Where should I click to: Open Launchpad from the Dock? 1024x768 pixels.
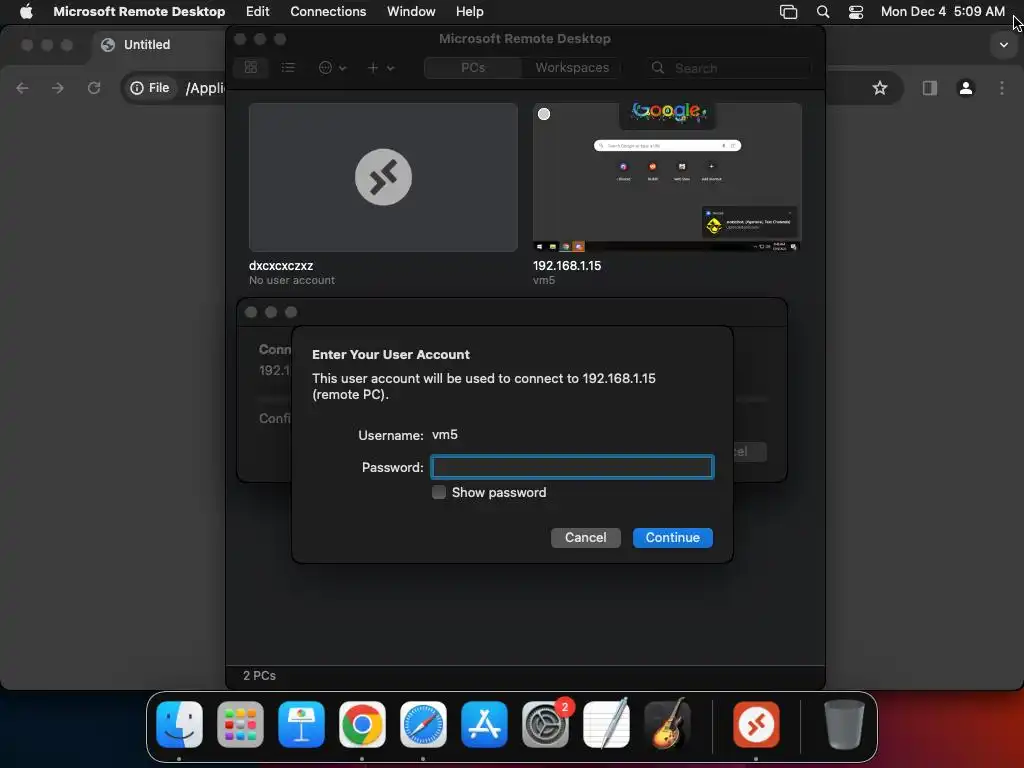tap(240, 724)
